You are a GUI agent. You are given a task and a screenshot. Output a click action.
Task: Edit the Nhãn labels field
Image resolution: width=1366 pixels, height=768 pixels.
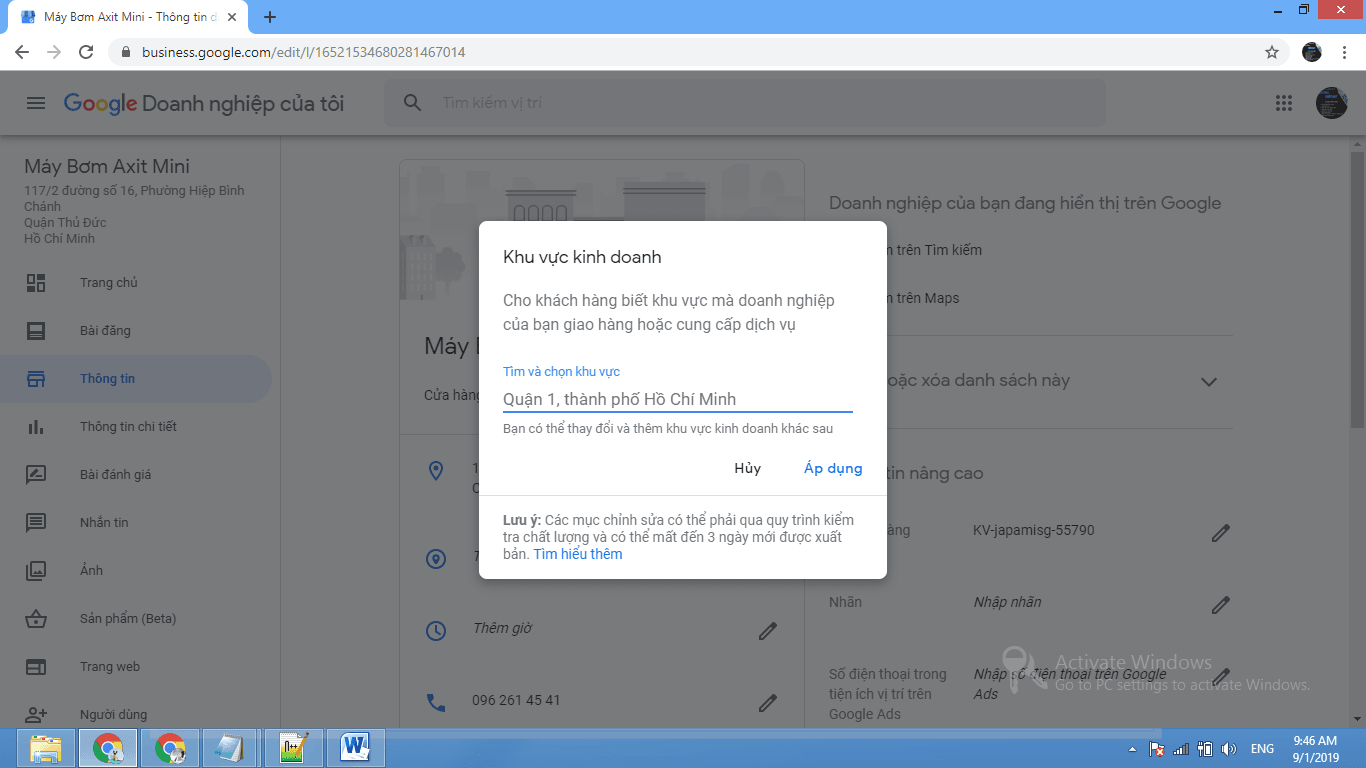1220,605
